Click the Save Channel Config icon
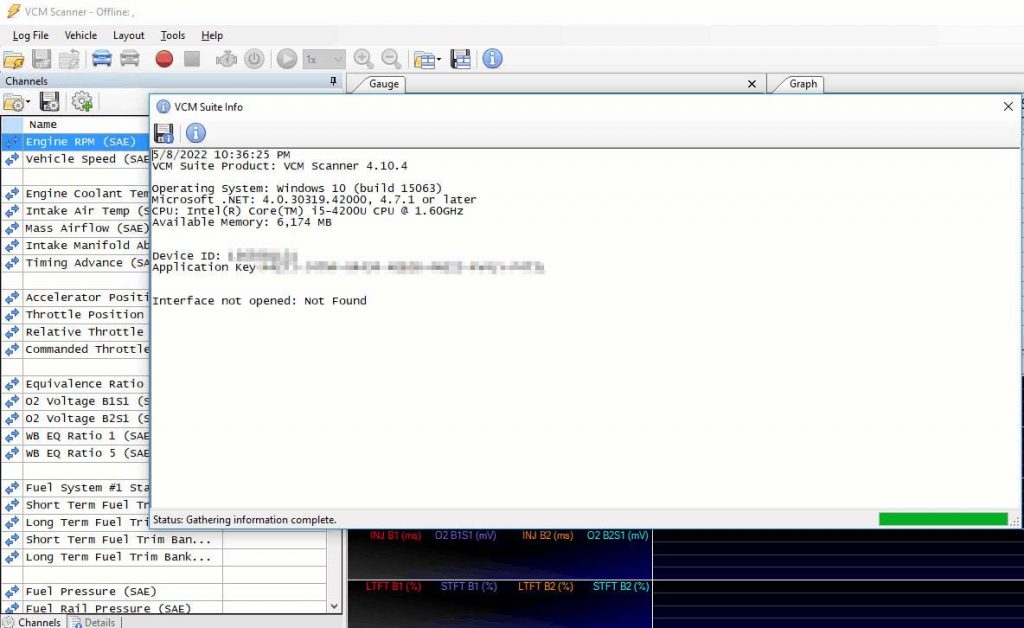The height and width of the screenshot is (628, 1024). click(x=50, y=102)
